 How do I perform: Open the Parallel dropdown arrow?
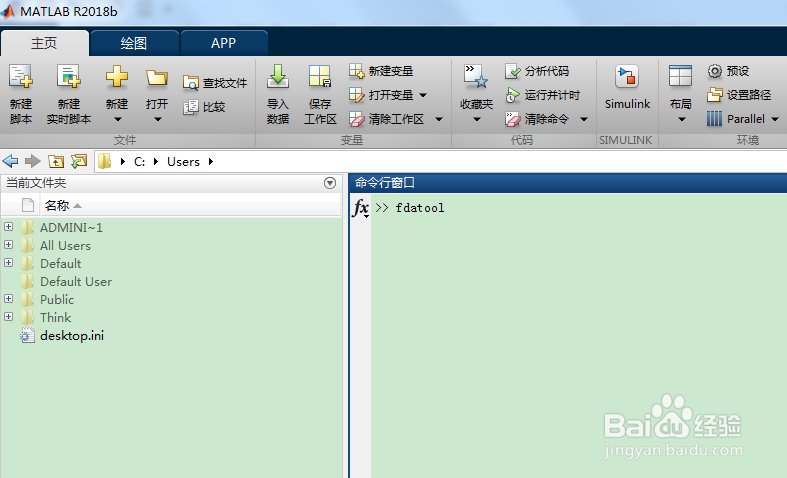(x=775, y=119)
